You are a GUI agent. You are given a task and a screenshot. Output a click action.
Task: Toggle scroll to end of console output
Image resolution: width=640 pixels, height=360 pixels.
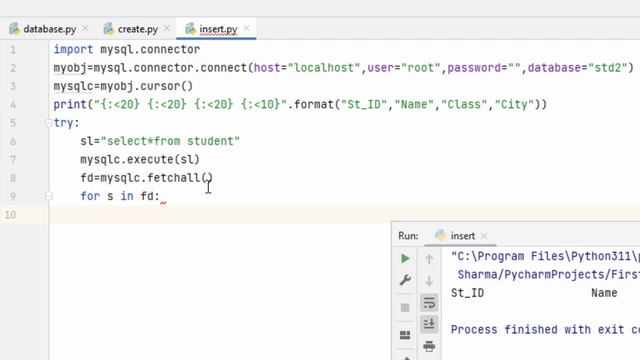point(429,324)
